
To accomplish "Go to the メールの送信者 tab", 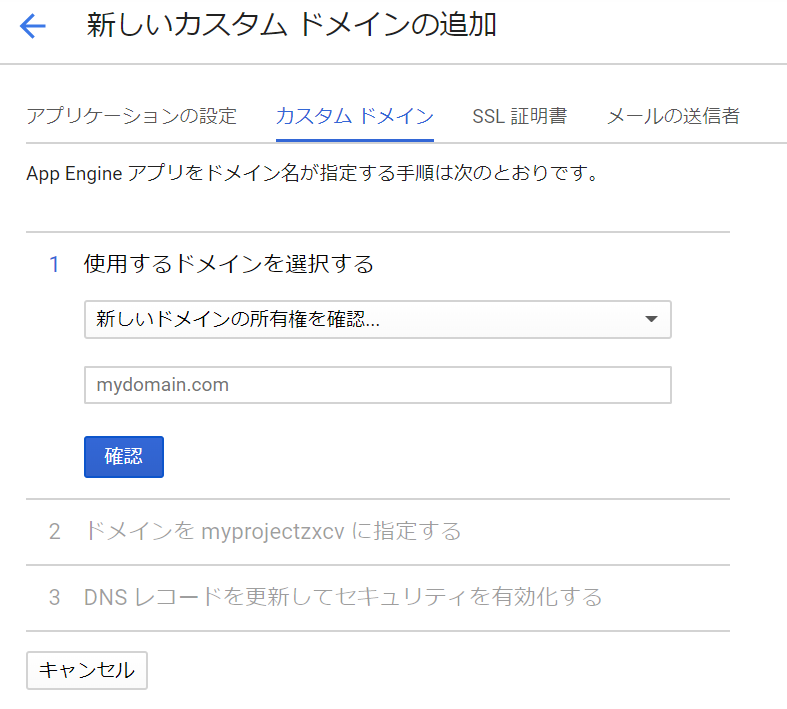I will (673, 116).
